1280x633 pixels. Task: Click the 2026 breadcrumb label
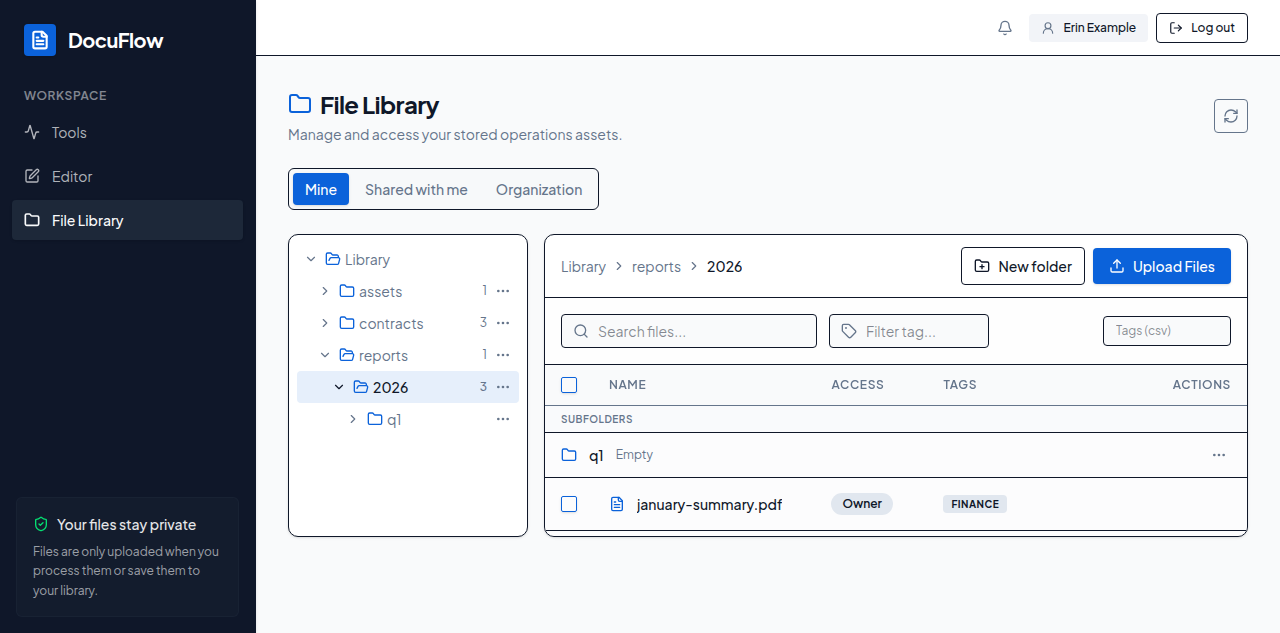pyautogui.click(x=725, y=266)
